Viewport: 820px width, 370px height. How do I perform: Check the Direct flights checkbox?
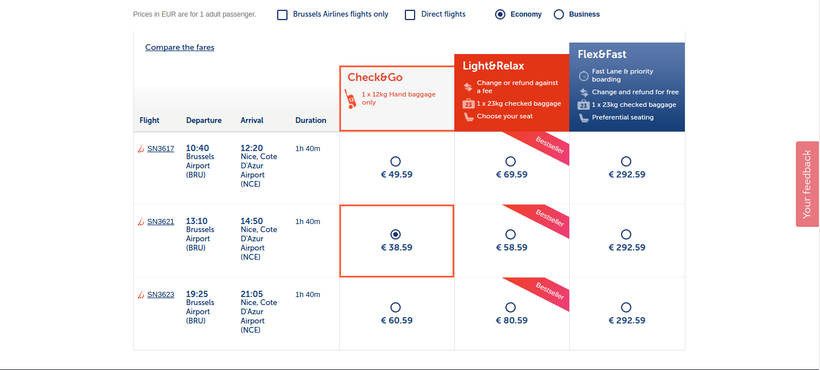[410, 15]
